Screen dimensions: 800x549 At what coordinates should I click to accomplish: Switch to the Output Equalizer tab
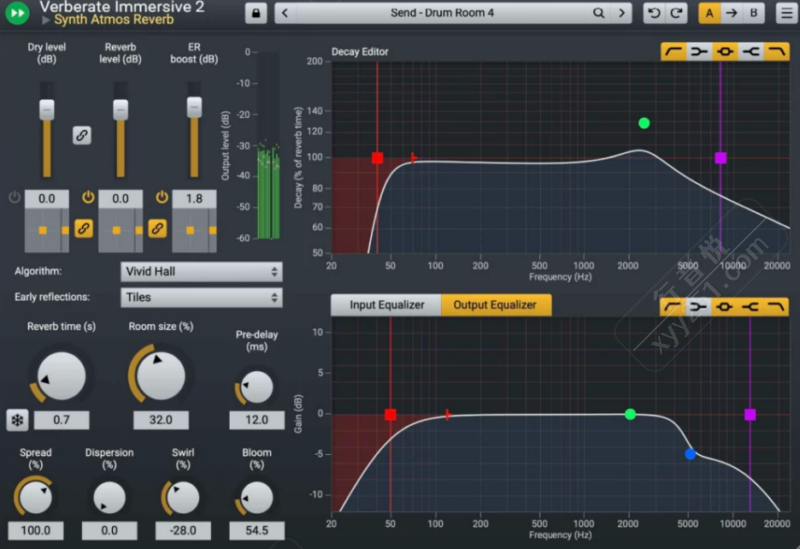(x=495, y=305)
